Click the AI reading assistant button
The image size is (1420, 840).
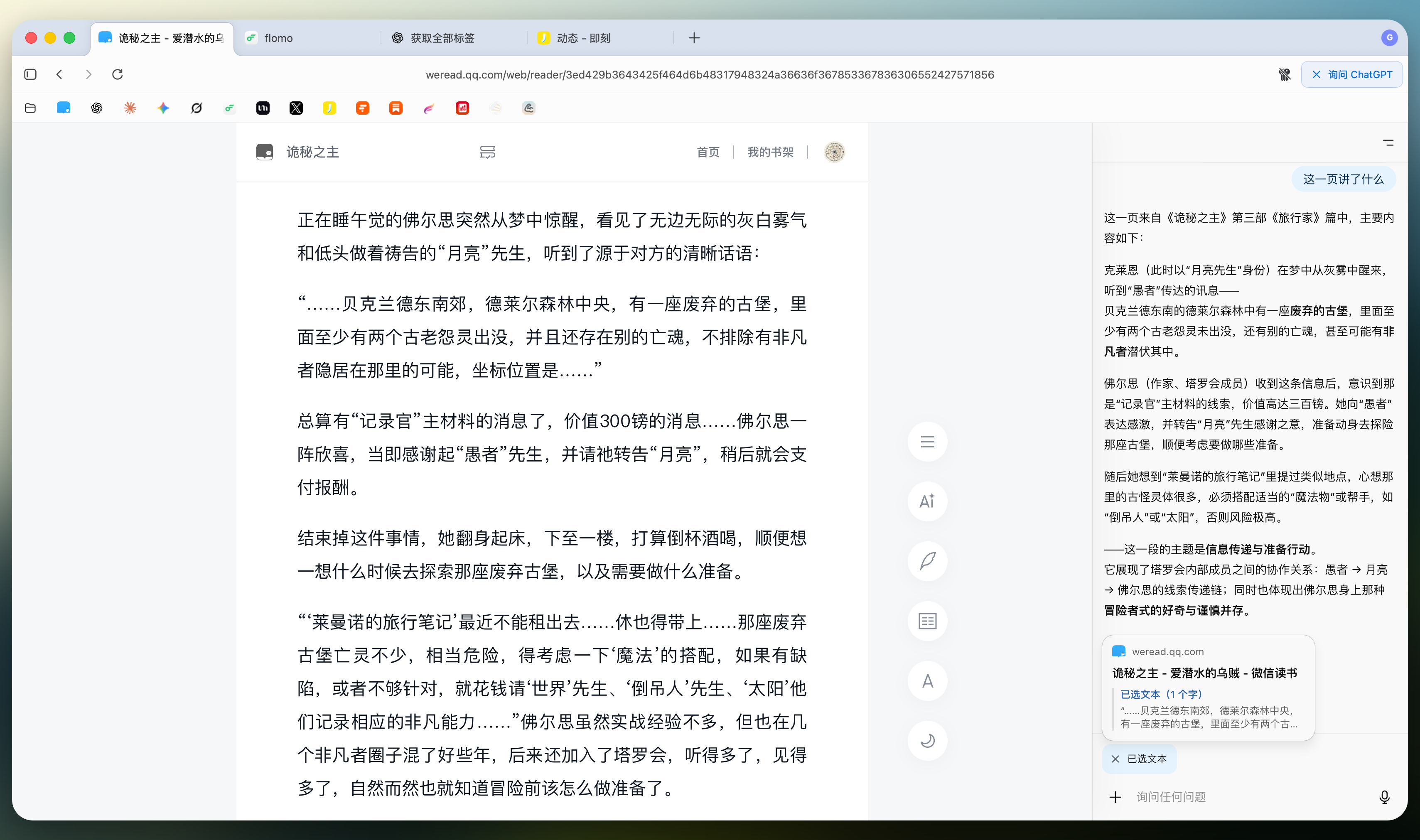pos(927,501)
